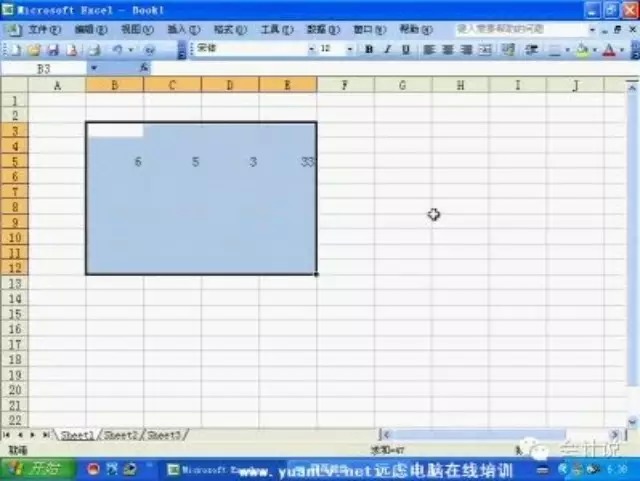The width and height of the screenshot is (640, 481).
Task: Open the 视图 (View) menu
Action: pyautogui.click(x=138, y=29)
